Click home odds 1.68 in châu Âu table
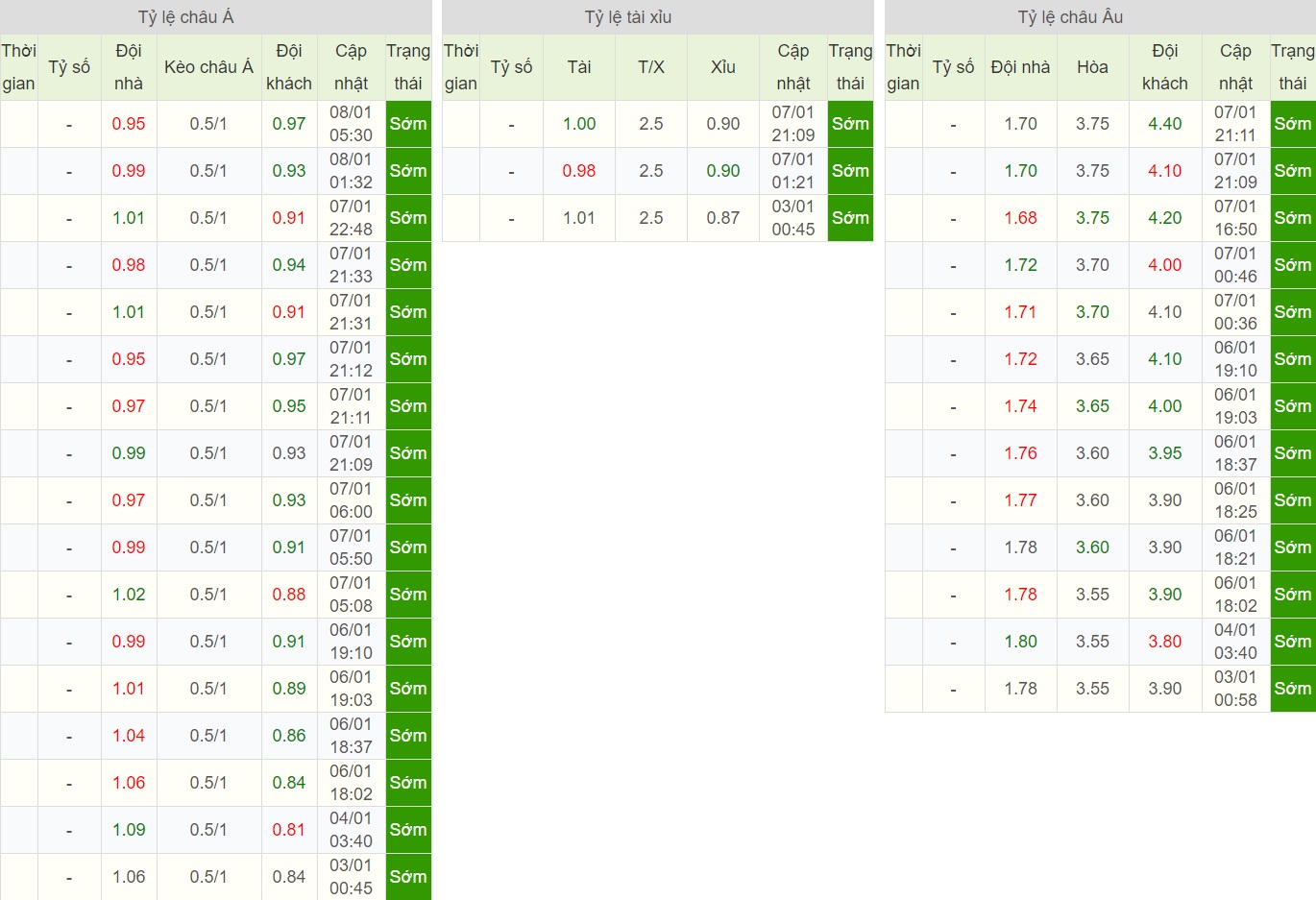The image size is (1316, 900). coord(1020,218)
